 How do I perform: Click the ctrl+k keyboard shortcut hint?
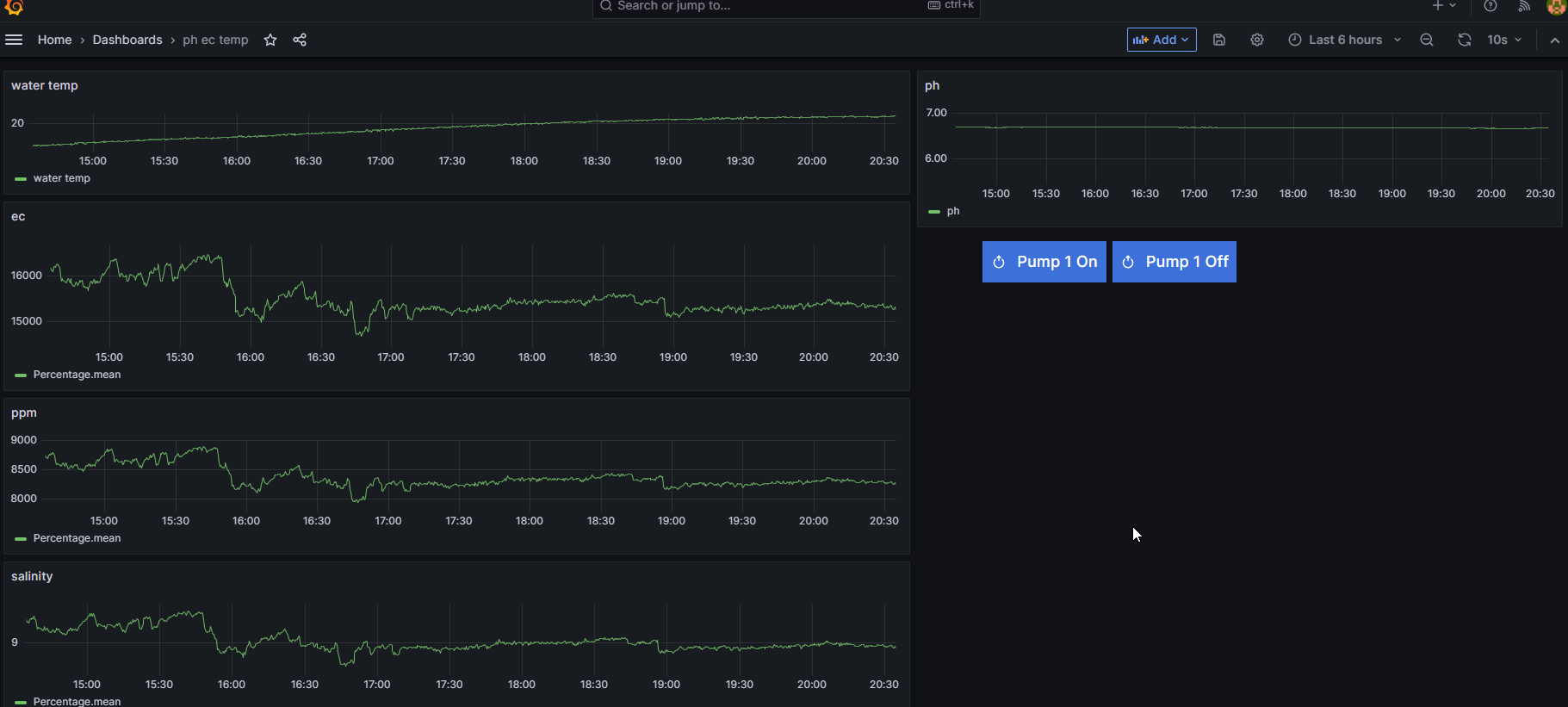click(951, 5)
